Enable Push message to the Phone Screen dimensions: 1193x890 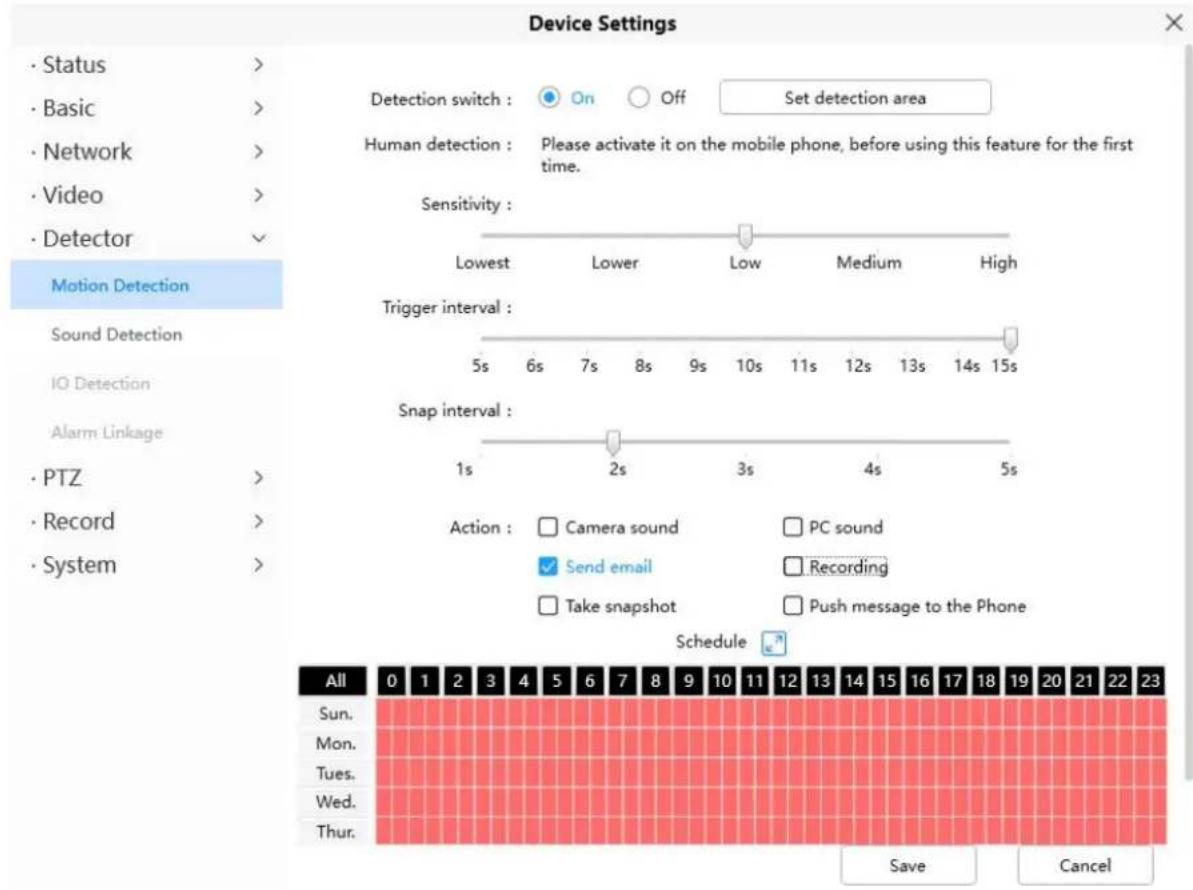[793, 606]
